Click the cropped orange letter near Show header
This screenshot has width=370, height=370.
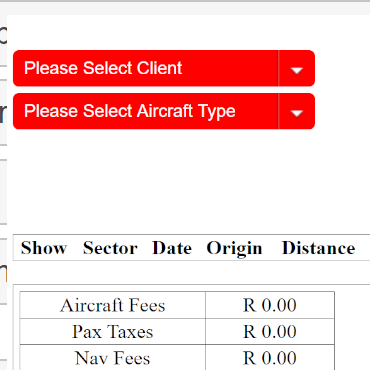point(3,273)
